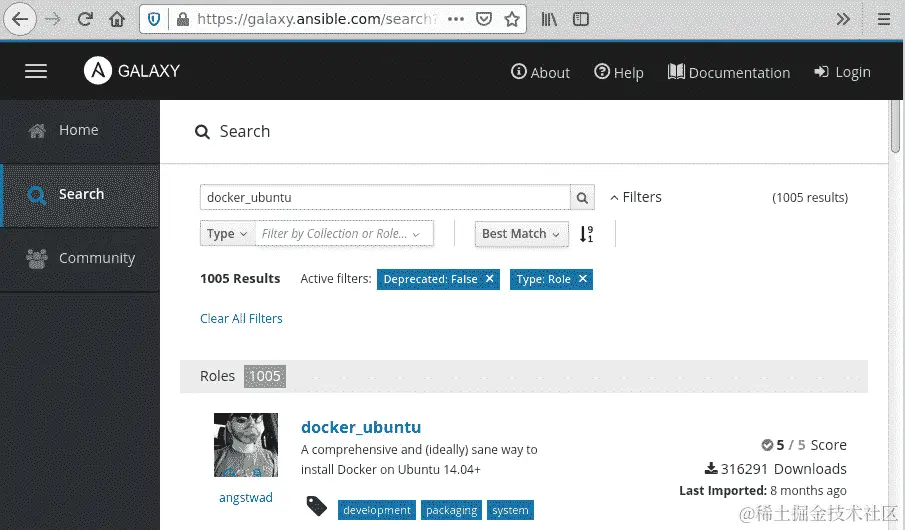The width and height of the screenshot is (905, 530).
Task: Click the (1005 results) text
Action: coord(810,197)
